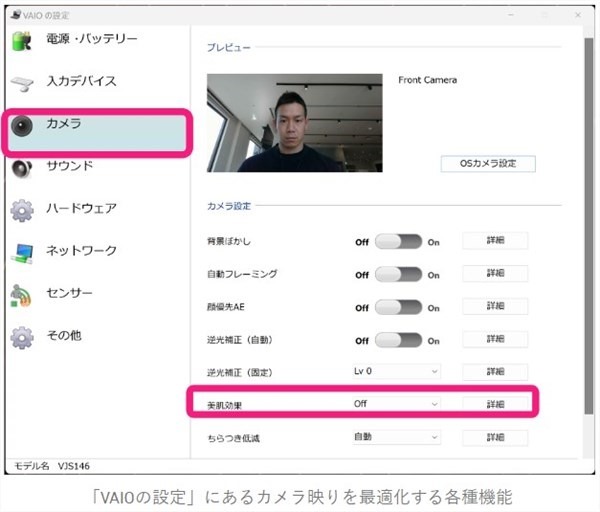Image resolution: width=600 pixels, height=512 pixels.
Task: Click the 美肌効果 label
Action: coord(224,405)
